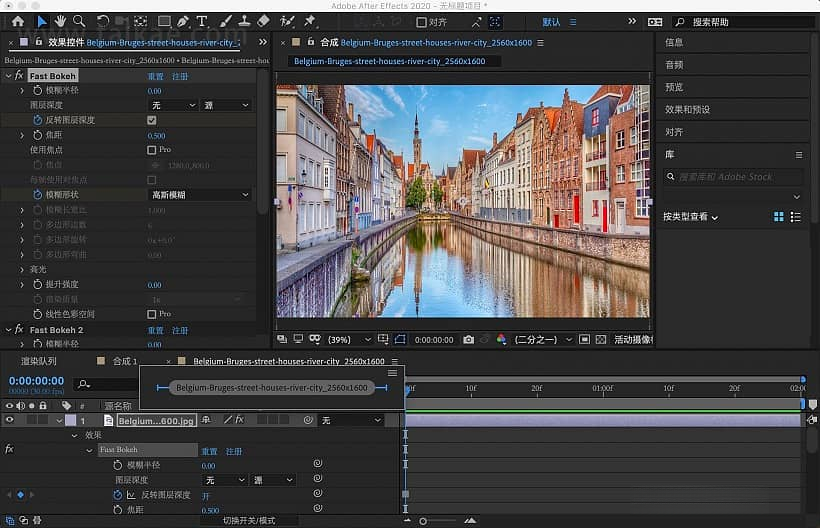Open the 音频 panel
This screenshot has height=528, width=820.
point(675,65)
